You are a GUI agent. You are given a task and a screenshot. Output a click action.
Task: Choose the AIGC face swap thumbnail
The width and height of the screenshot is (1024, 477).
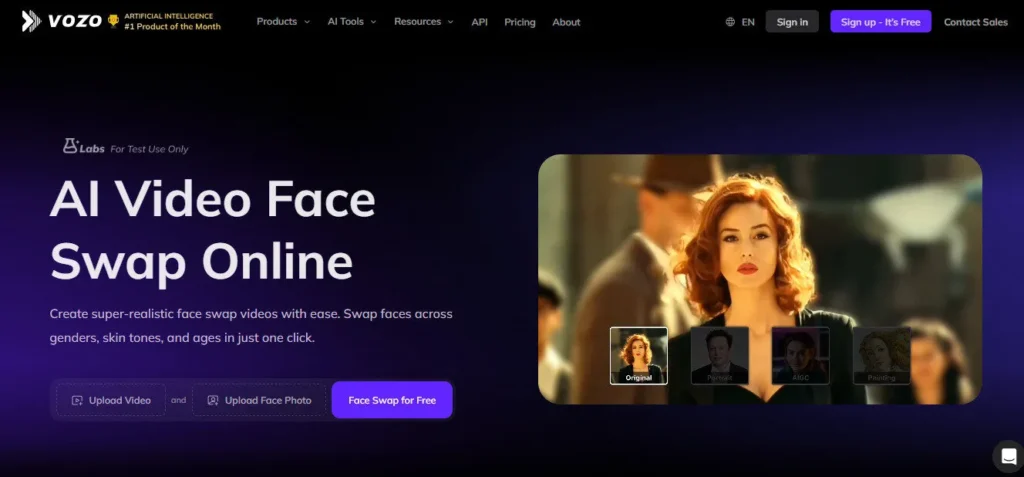click(800, 355)
